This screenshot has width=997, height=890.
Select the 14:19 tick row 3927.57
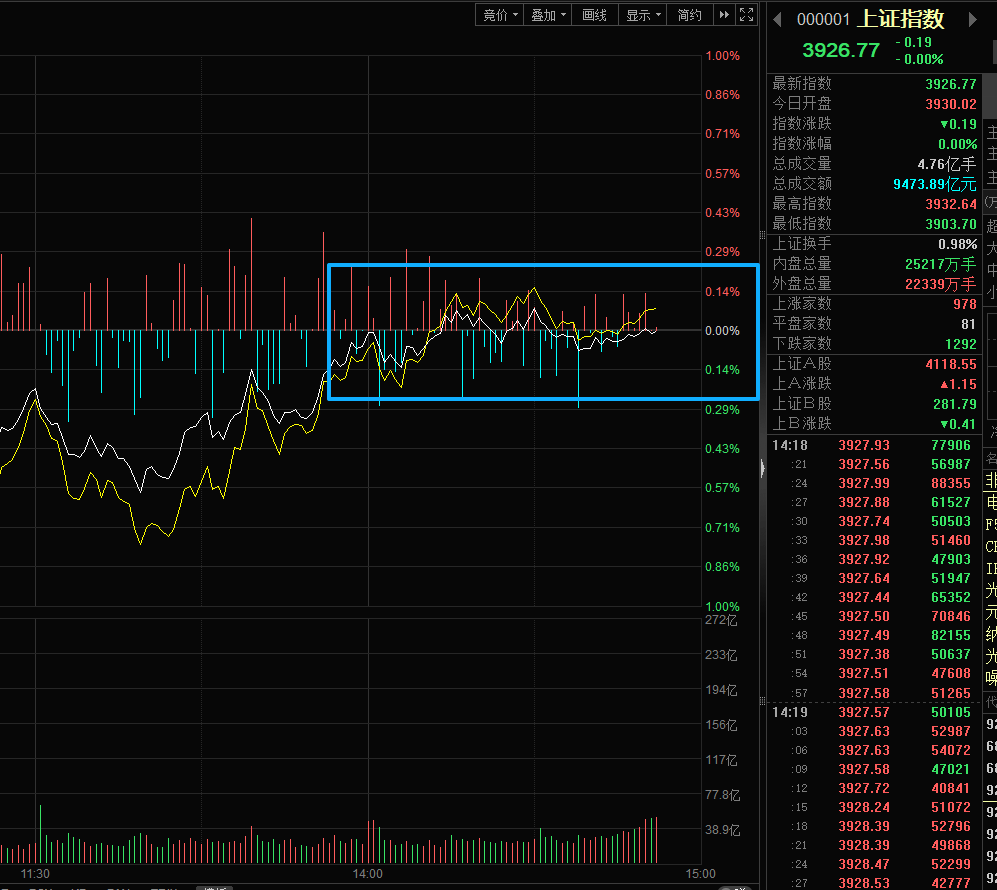pos(872,713)
